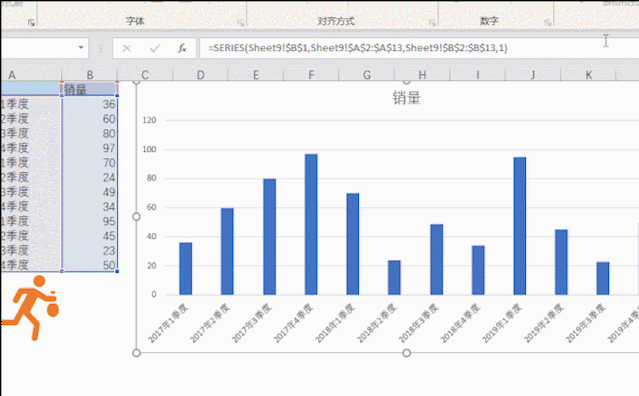Click the 2018年3季度 bar in chart
The width and height of the screenshot is (639, 396).
[436, 260]
